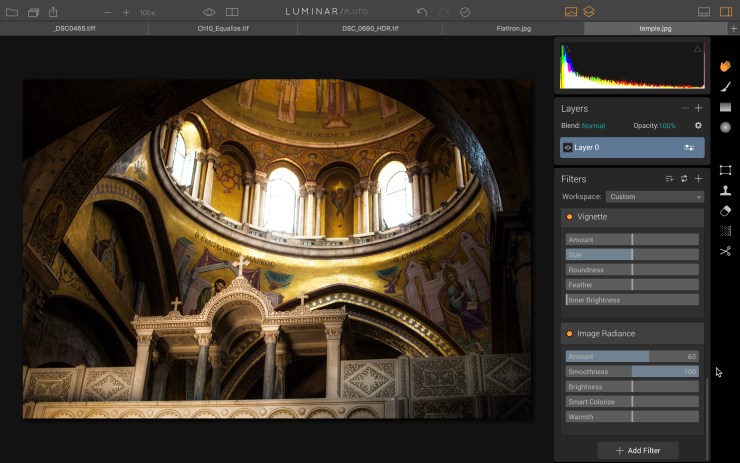
Task: Select the Brush masking tool
Action: [x=725, y=87]
